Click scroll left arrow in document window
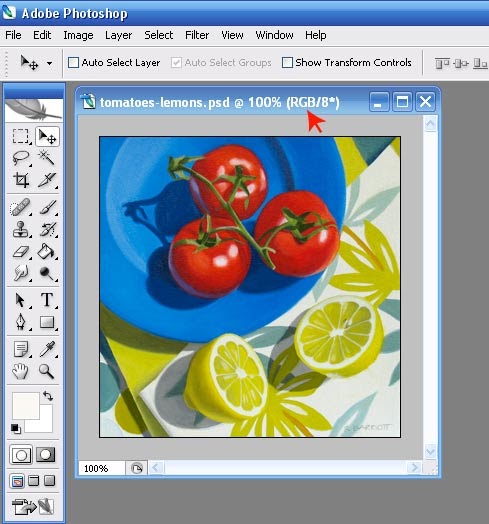The width and height of the screenshot is (489, 524). pos(155,468)
